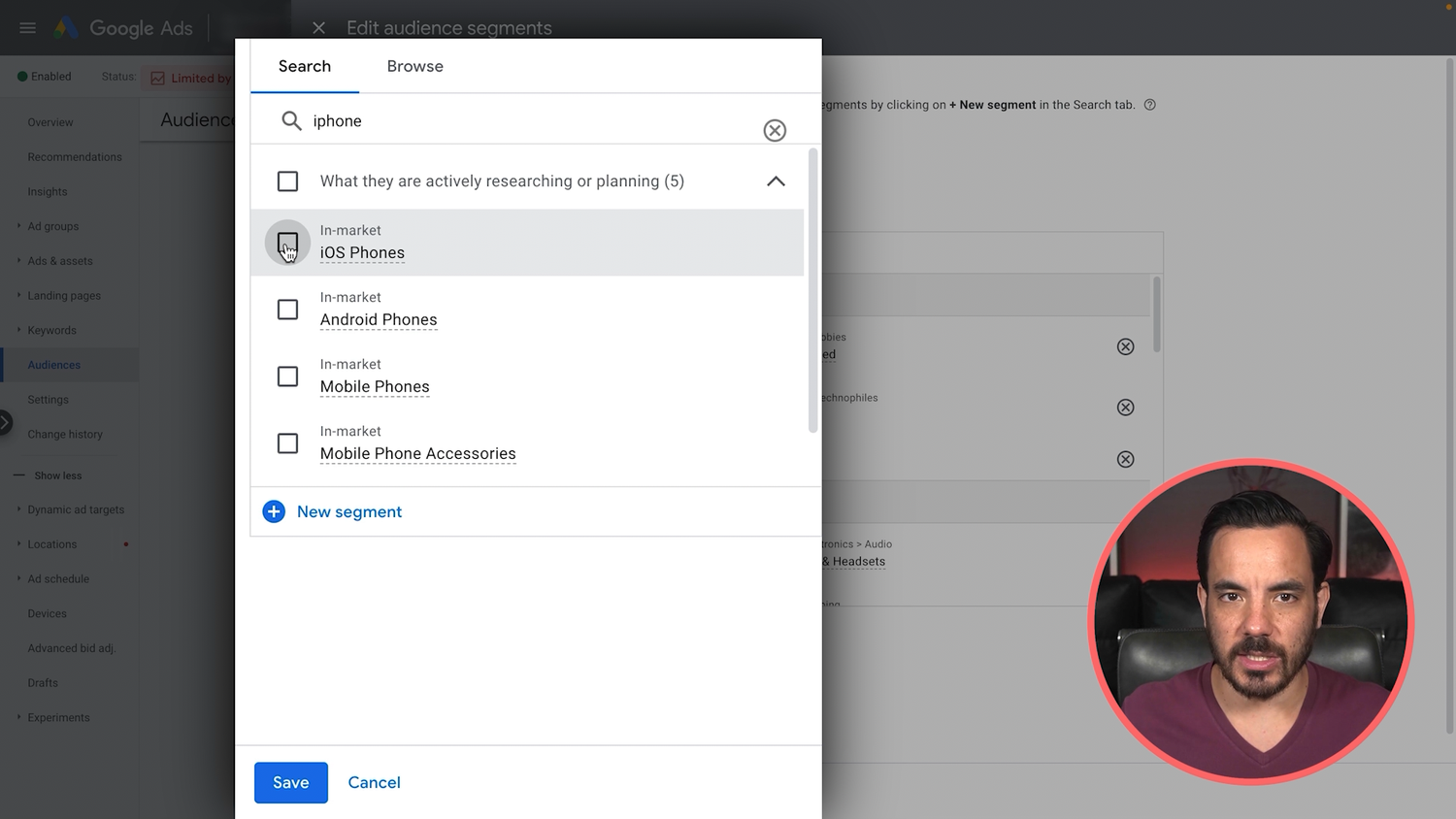Enable the Mobile Phone Accessories segment
1456x819 pixels.
pos(287,442)
